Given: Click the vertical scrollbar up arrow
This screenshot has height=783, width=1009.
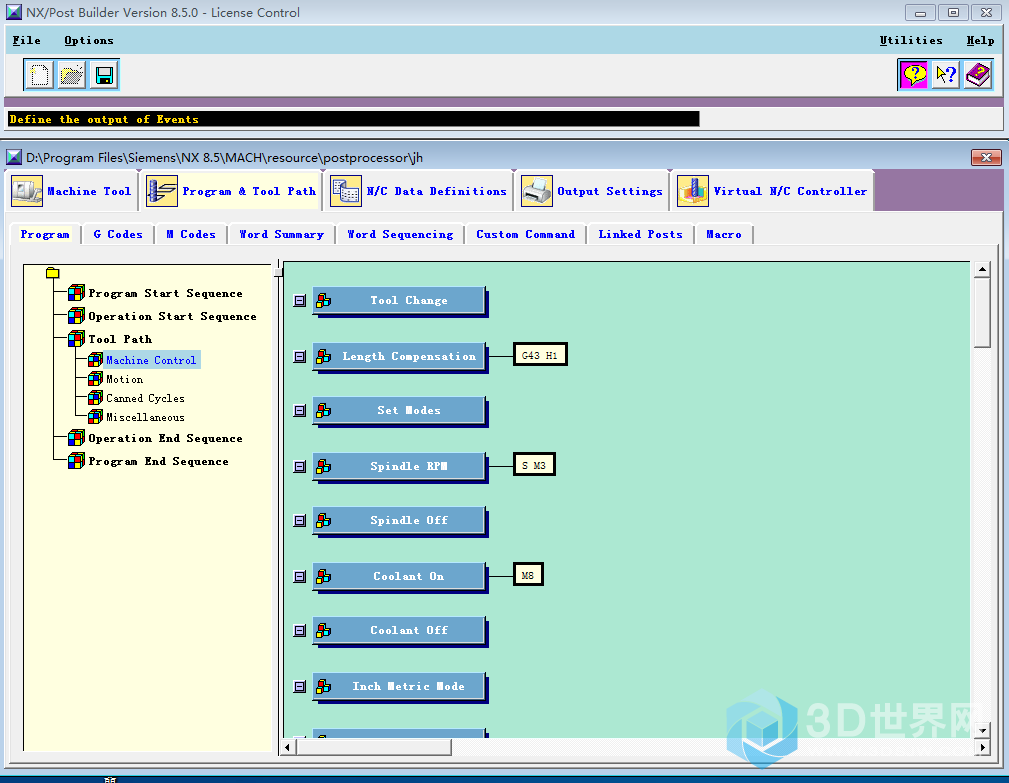Looking at the screenshot, I should click(x=982, y=270).
